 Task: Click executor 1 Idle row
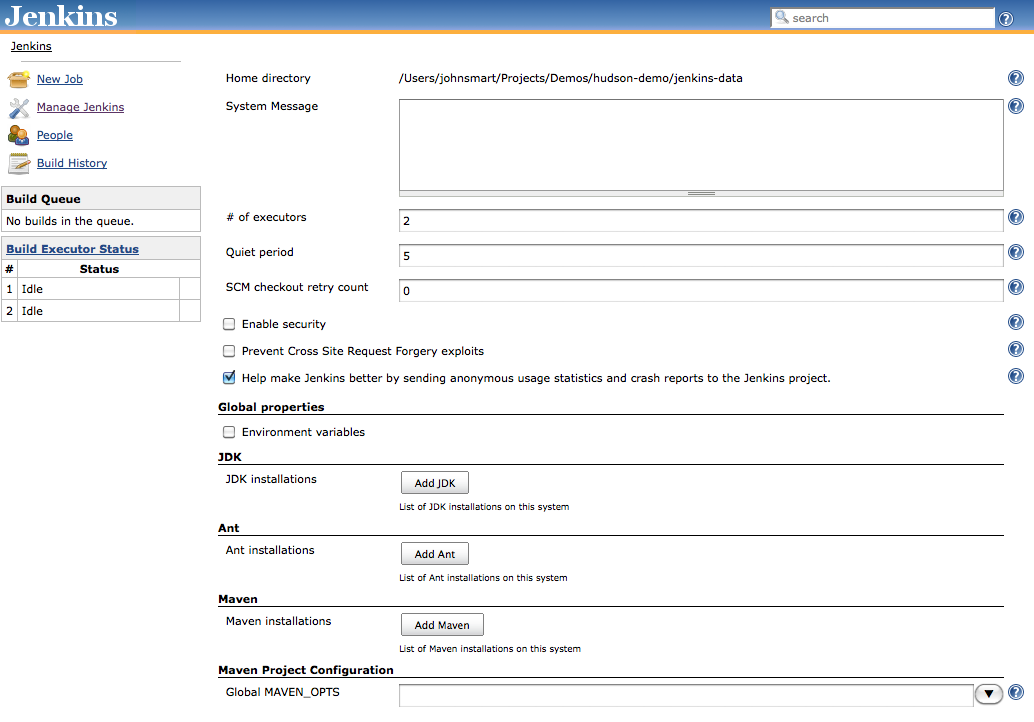click(101, 289)
